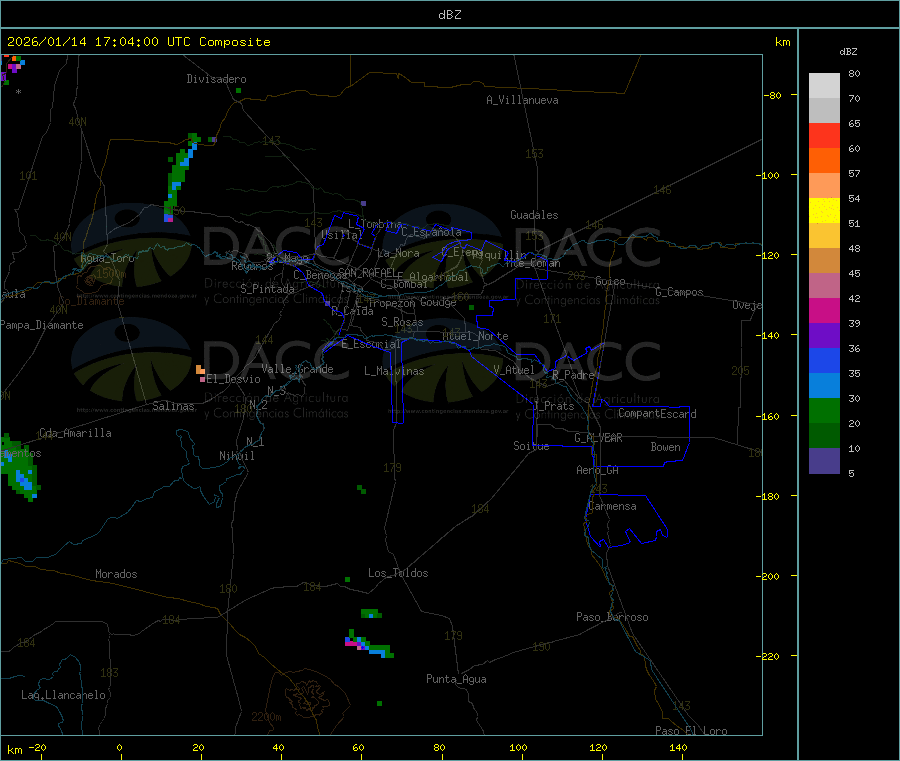Click the green 20-30 dBZ legend swatch
Screen dimensions: 900x761
pyautogui.click(x=824, y=410)
